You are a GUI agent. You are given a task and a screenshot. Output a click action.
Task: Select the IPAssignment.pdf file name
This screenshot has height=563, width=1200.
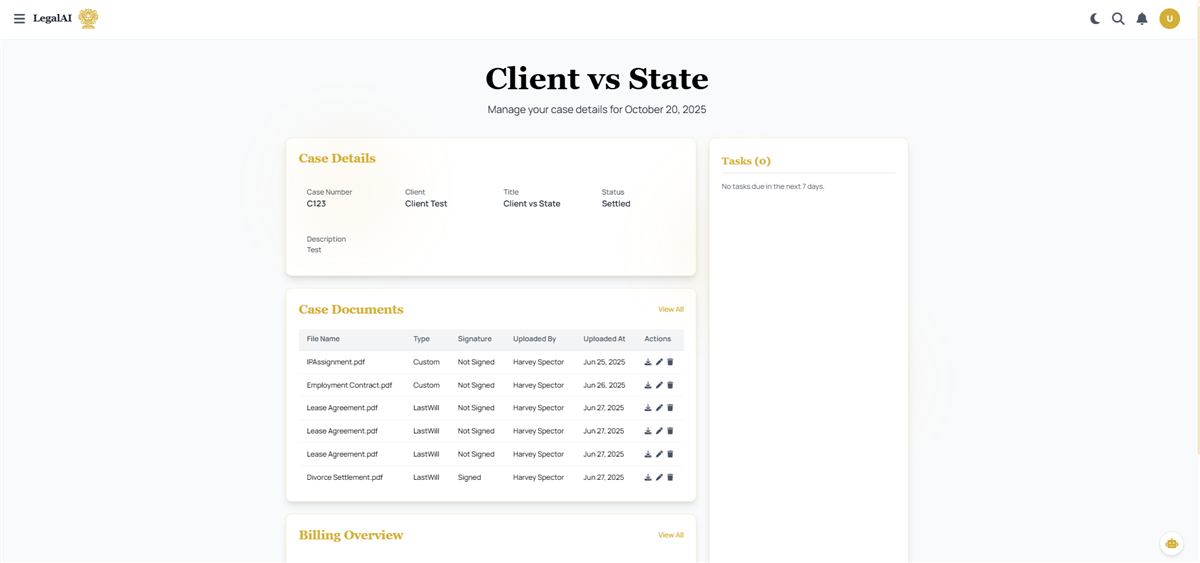coord(336,362)
